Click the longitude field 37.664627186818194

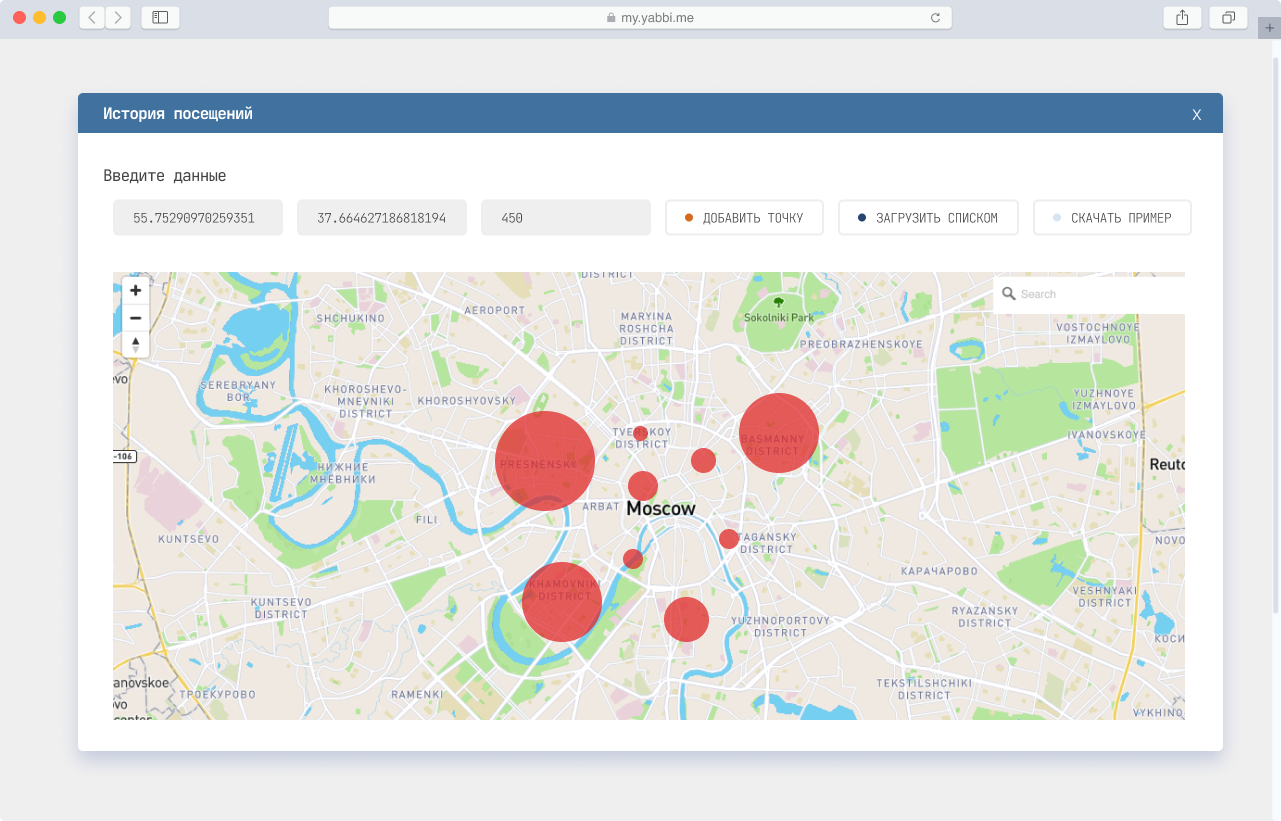381,218
